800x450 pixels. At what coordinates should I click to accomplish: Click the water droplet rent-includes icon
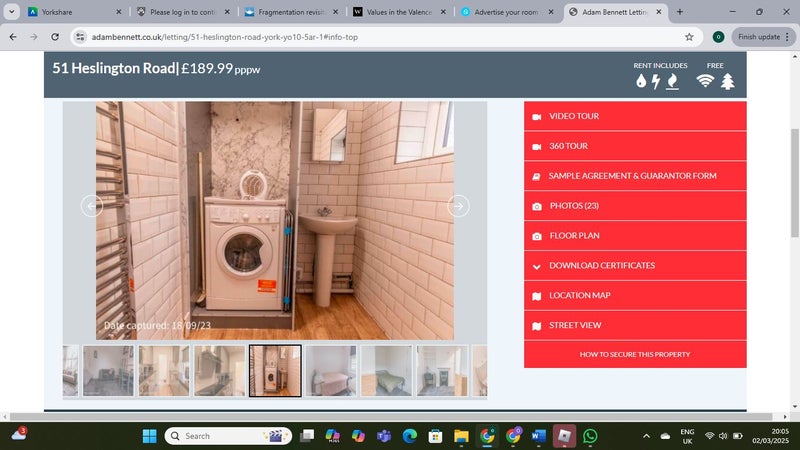pos(641,82)
